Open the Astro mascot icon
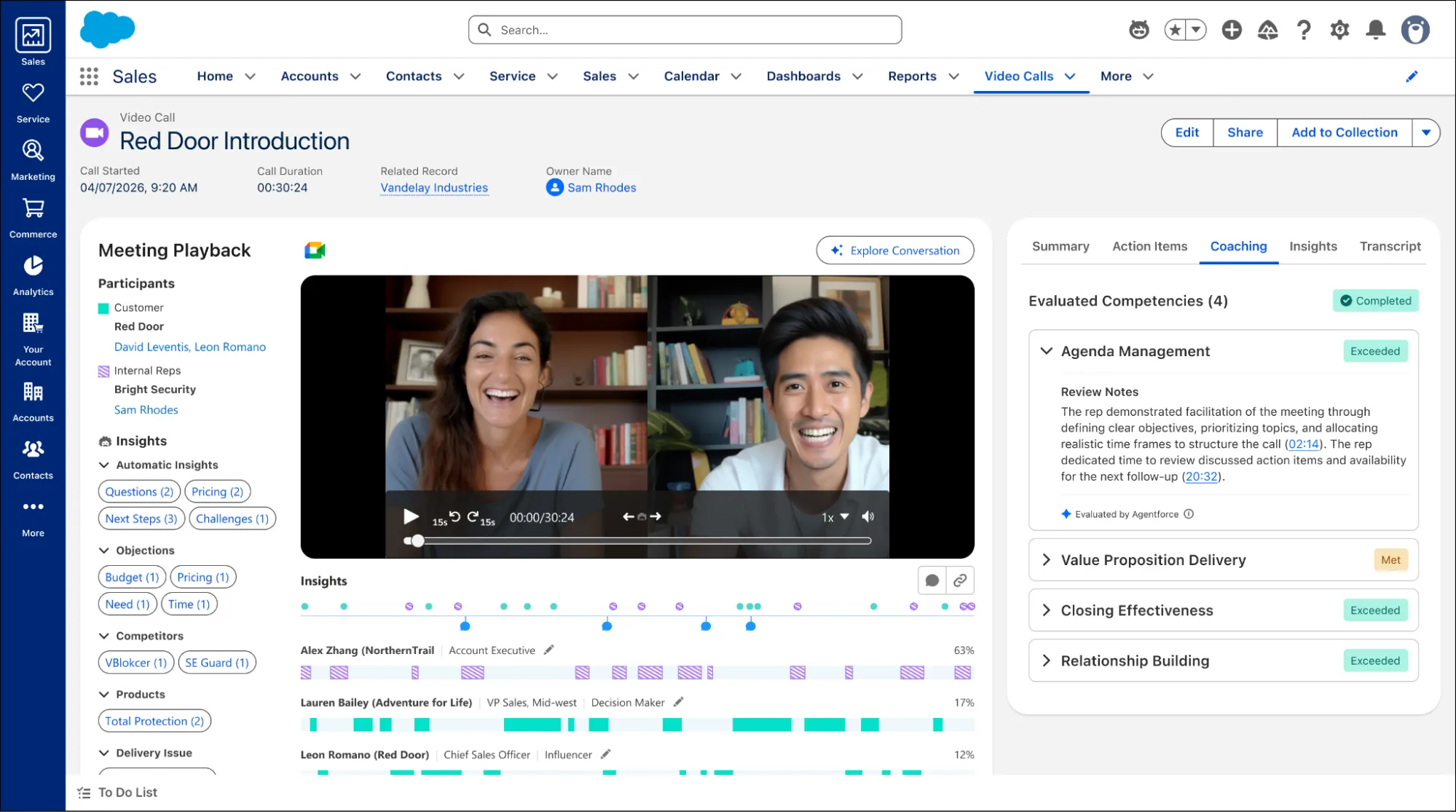 [x=1139, y=30]
